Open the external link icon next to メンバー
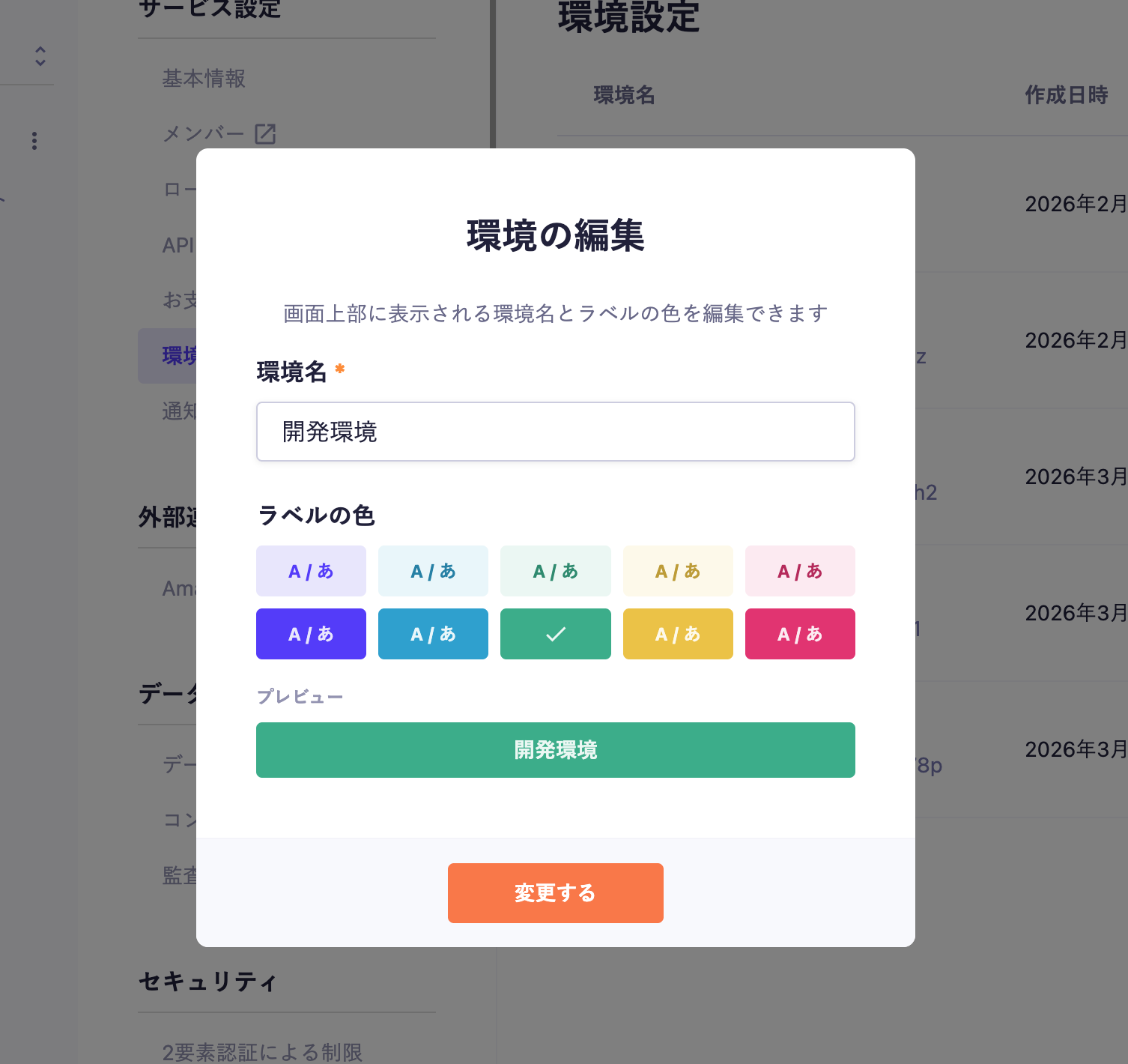1128x1064 pixels. point(266,133)
